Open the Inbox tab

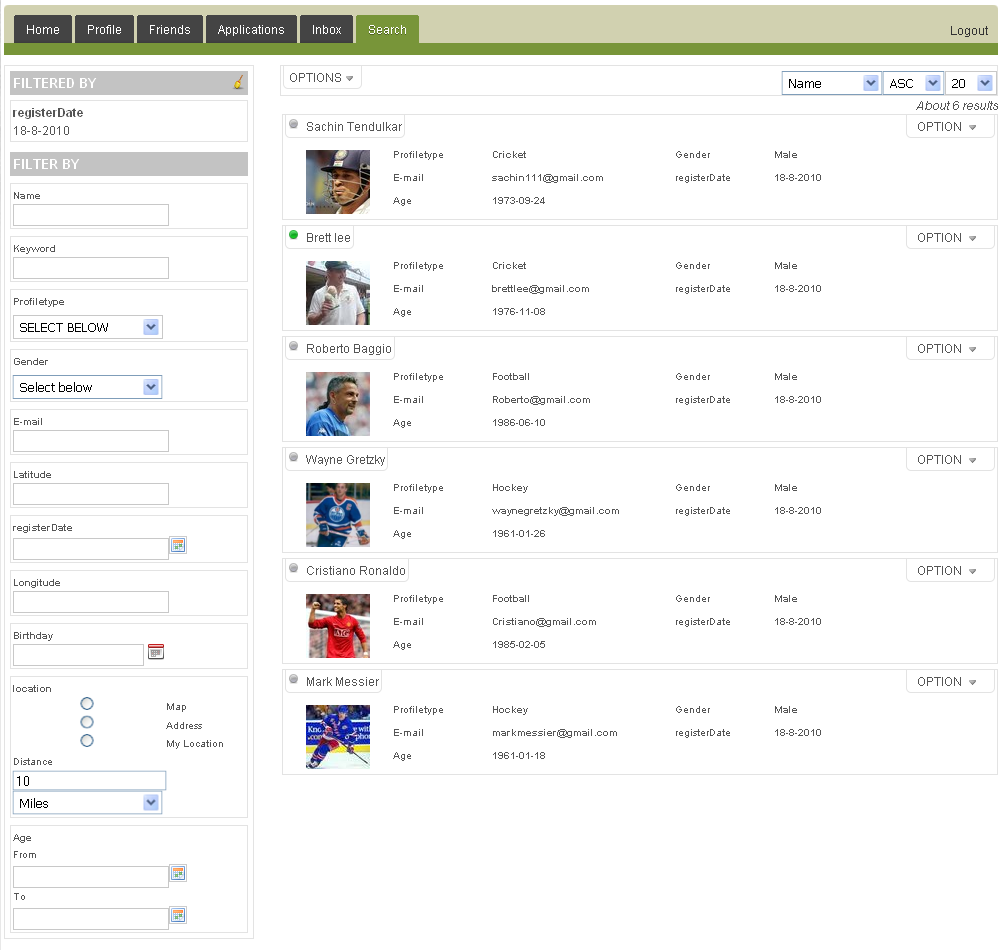tap(326, 29)
